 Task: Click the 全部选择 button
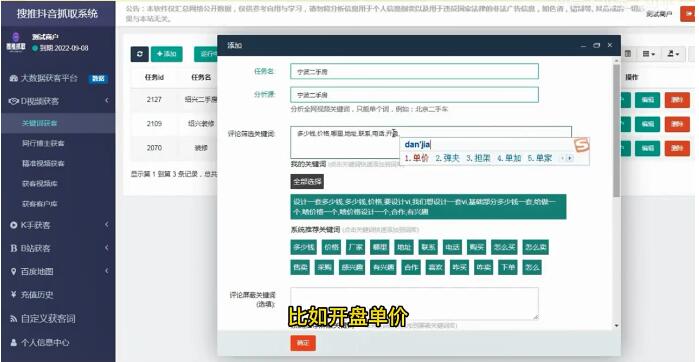(x=307, y=181)
